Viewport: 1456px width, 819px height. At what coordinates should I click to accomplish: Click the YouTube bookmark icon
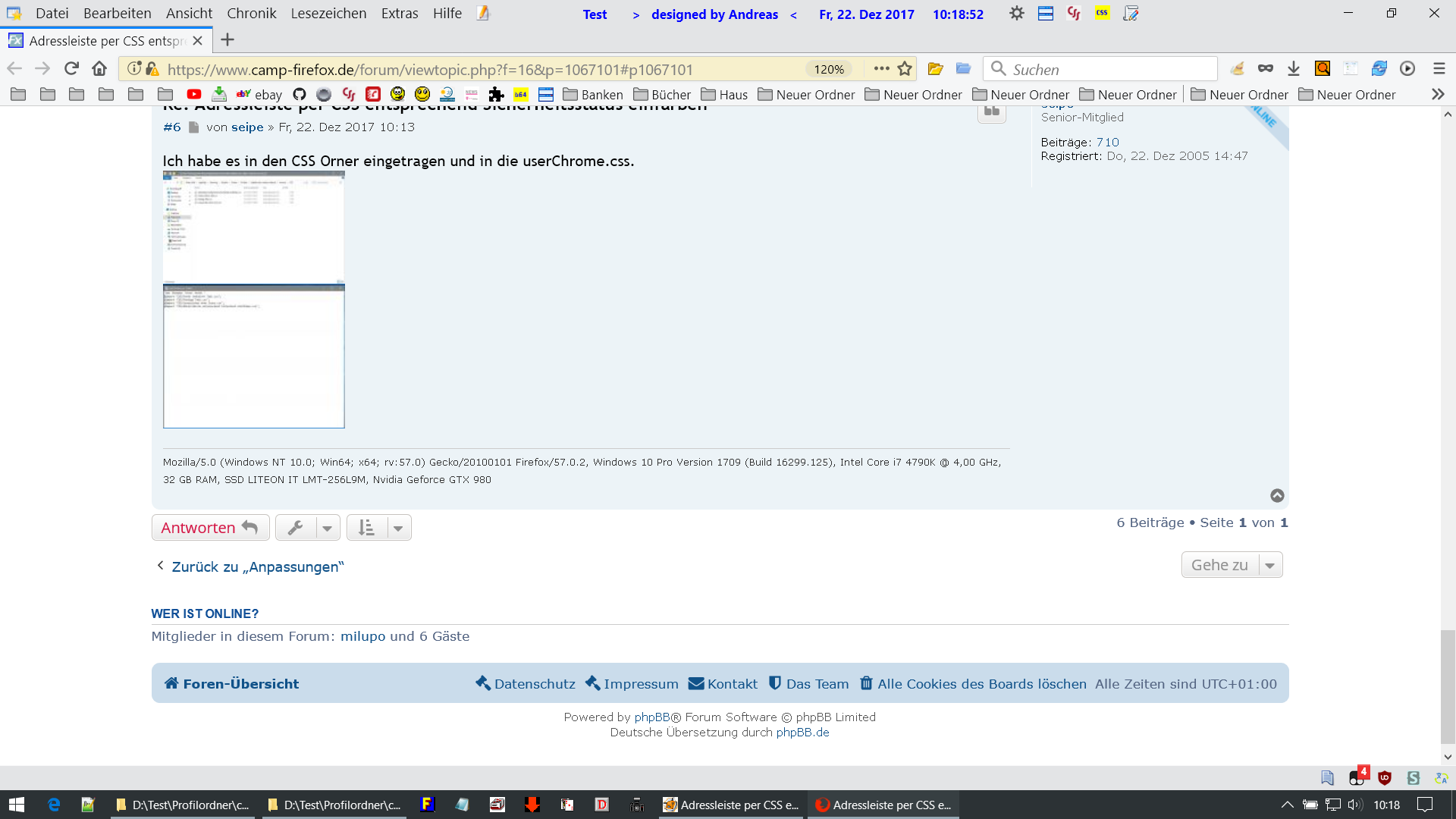194,94
